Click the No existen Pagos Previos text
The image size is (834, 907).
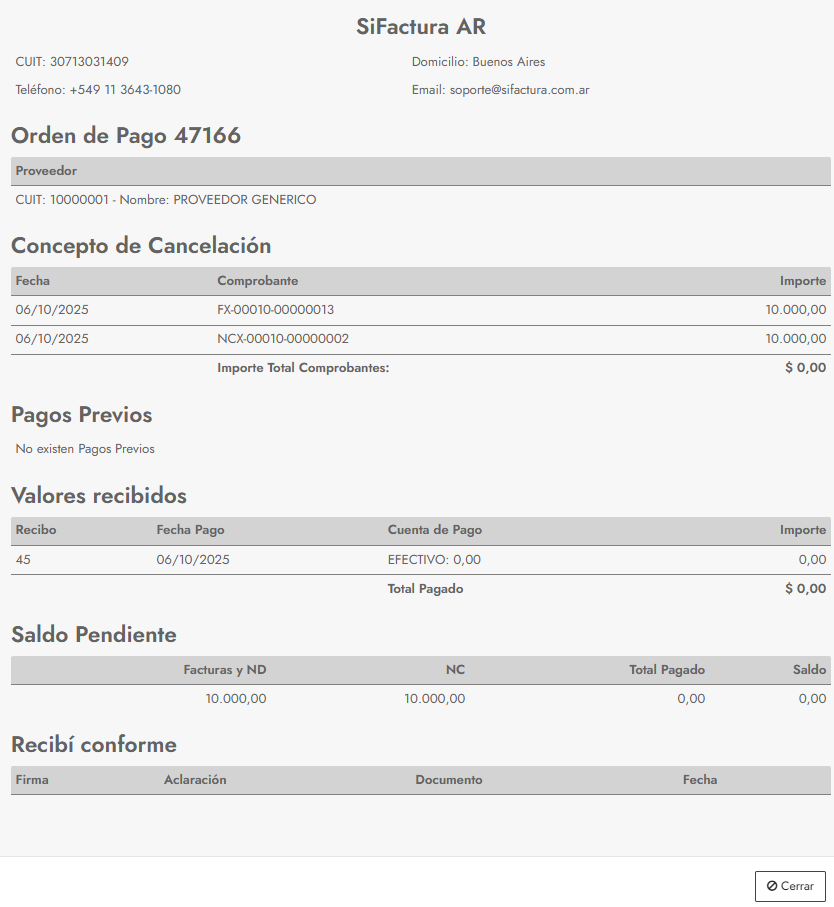pos(85,449)
